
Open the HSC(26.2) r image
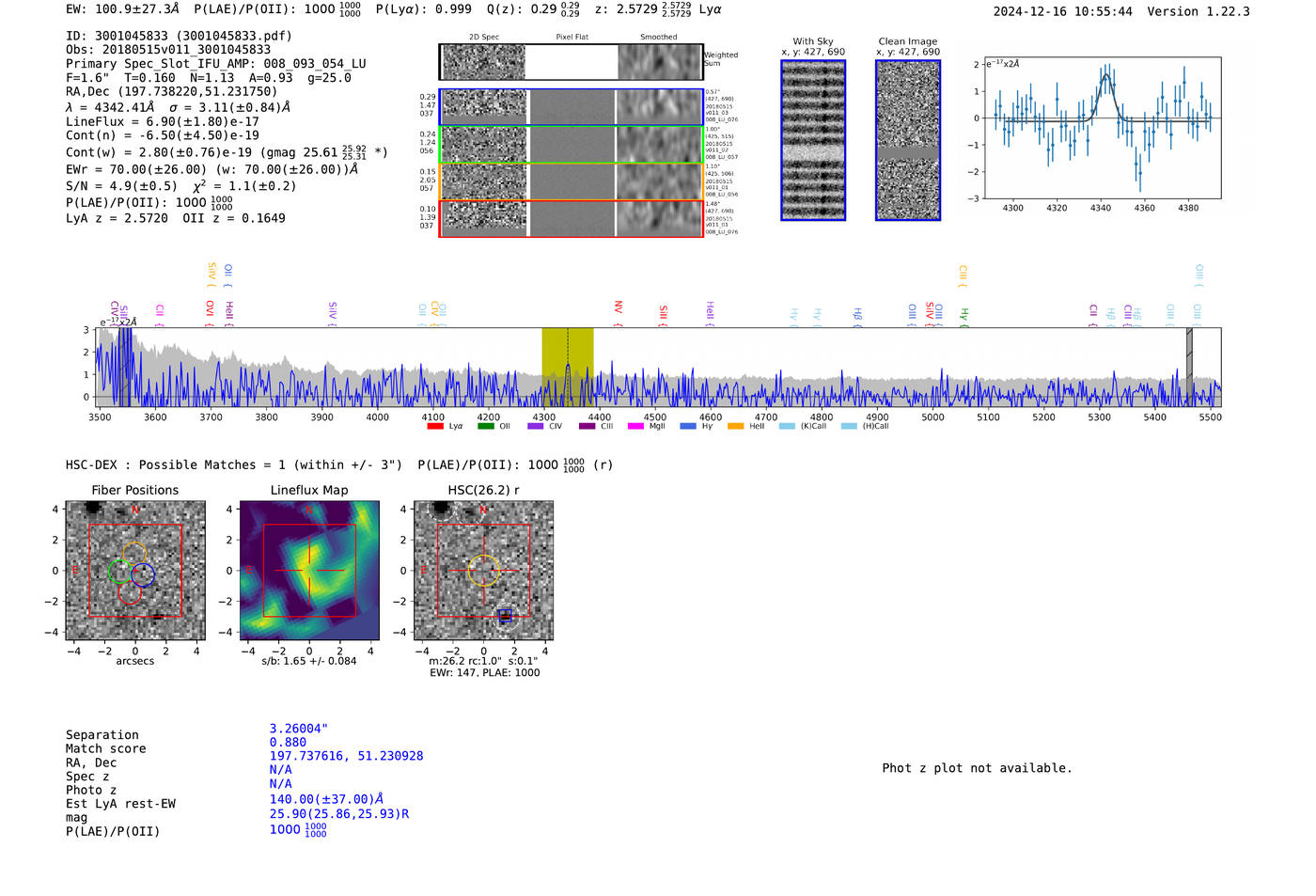[x=483, y=571]
